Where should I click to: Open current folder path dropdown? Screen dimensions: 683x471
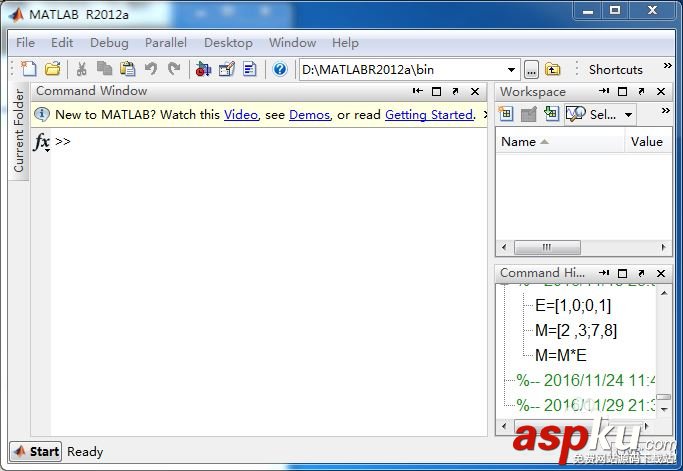click(511, 70)
